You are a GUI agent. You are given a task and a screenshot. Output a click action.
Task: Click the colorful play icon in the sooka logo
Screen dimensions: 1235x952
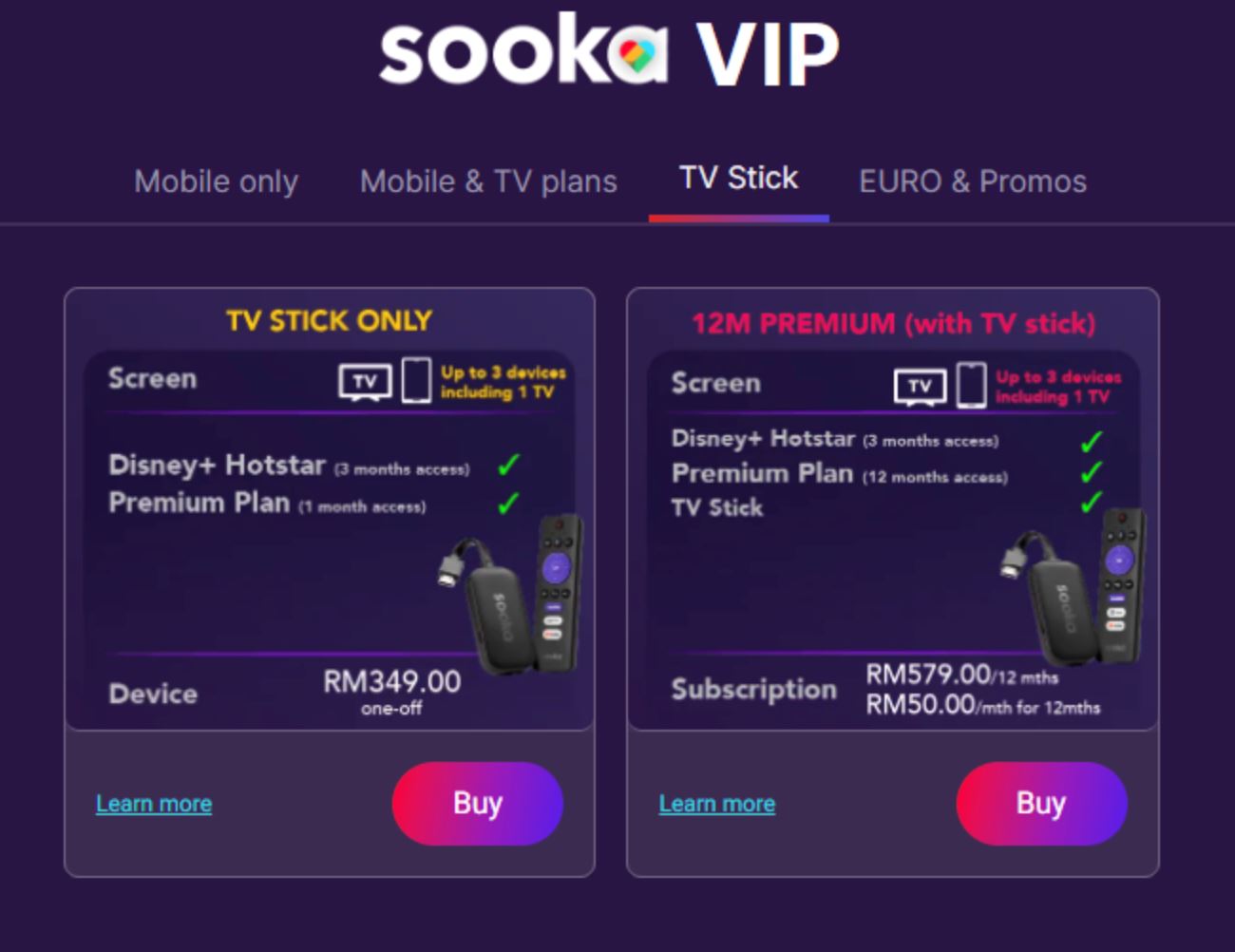coord(635,54)
